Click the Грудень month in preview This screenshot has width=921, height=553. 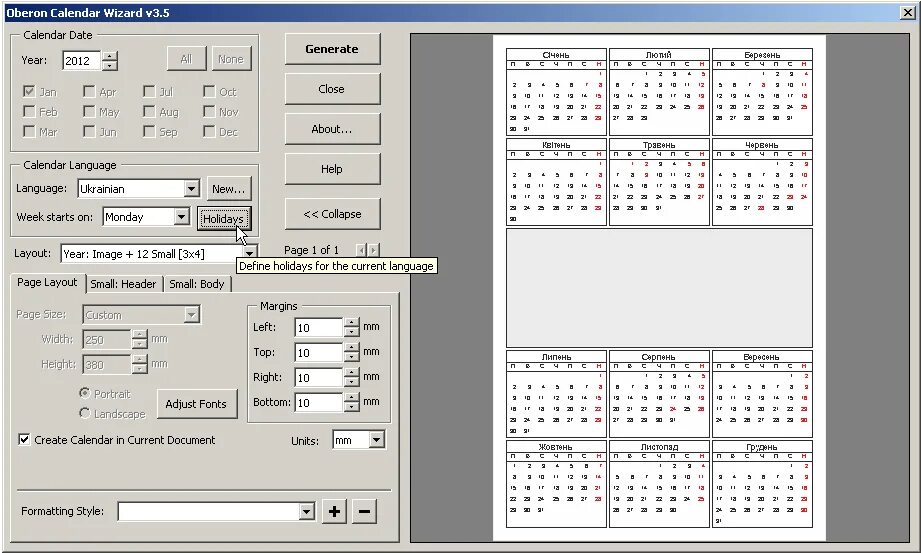pyautogui.click(x=762, y=484)
